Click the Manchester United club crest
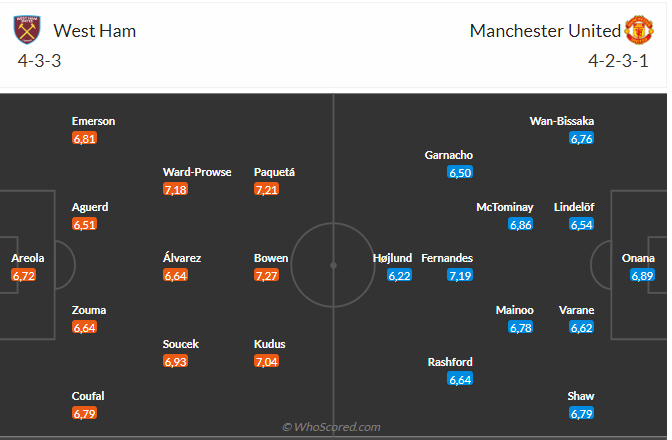Viewport: 672px width, 440px height. 639,31
